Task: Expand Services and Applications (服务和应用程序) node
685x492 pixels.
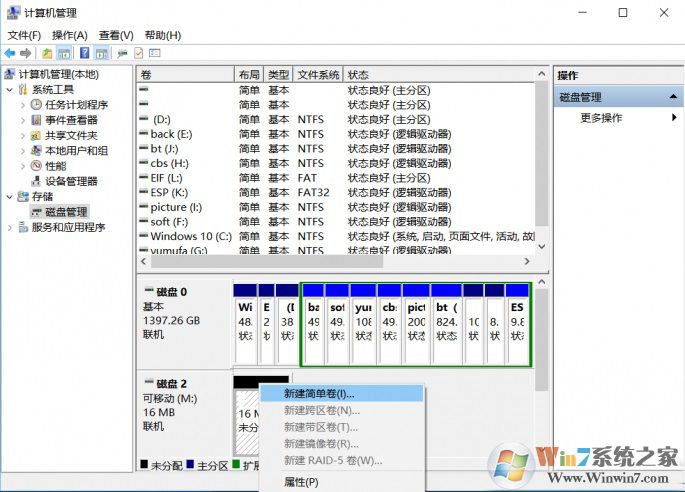Action: [10, 227]
